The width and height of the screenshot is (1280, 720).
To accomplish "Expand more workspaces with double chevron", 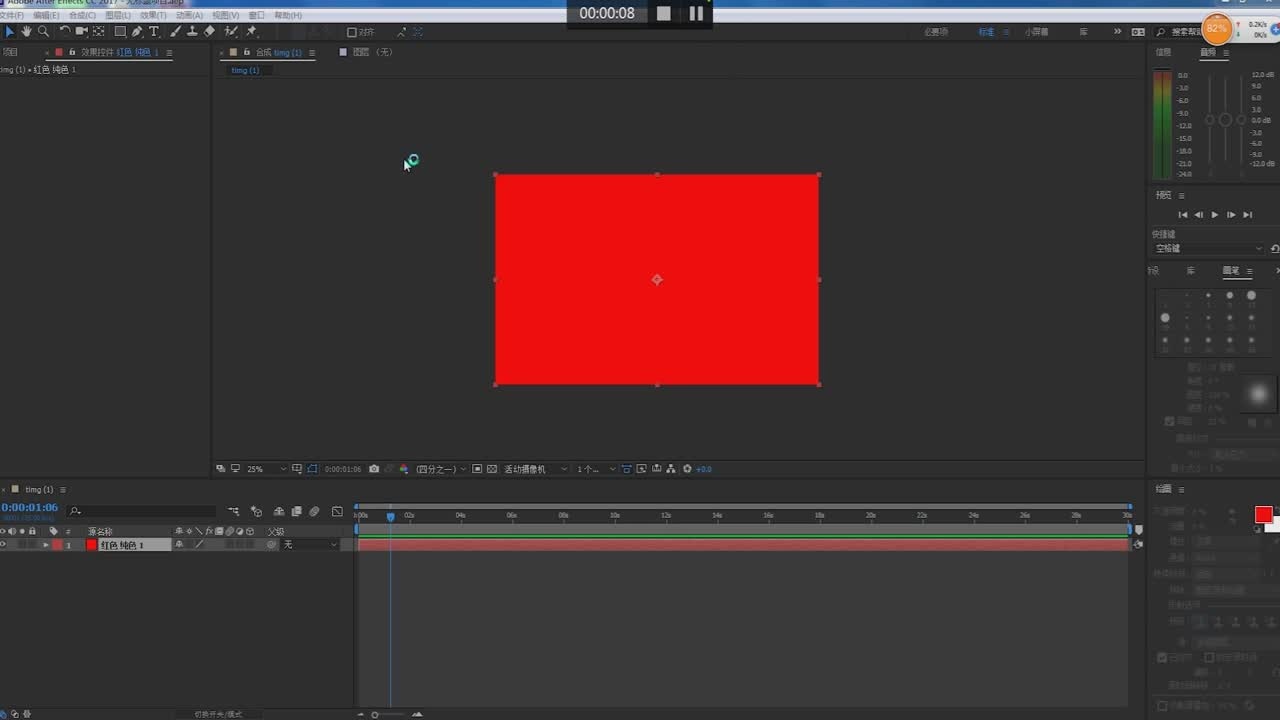I will click(1117, 32).
